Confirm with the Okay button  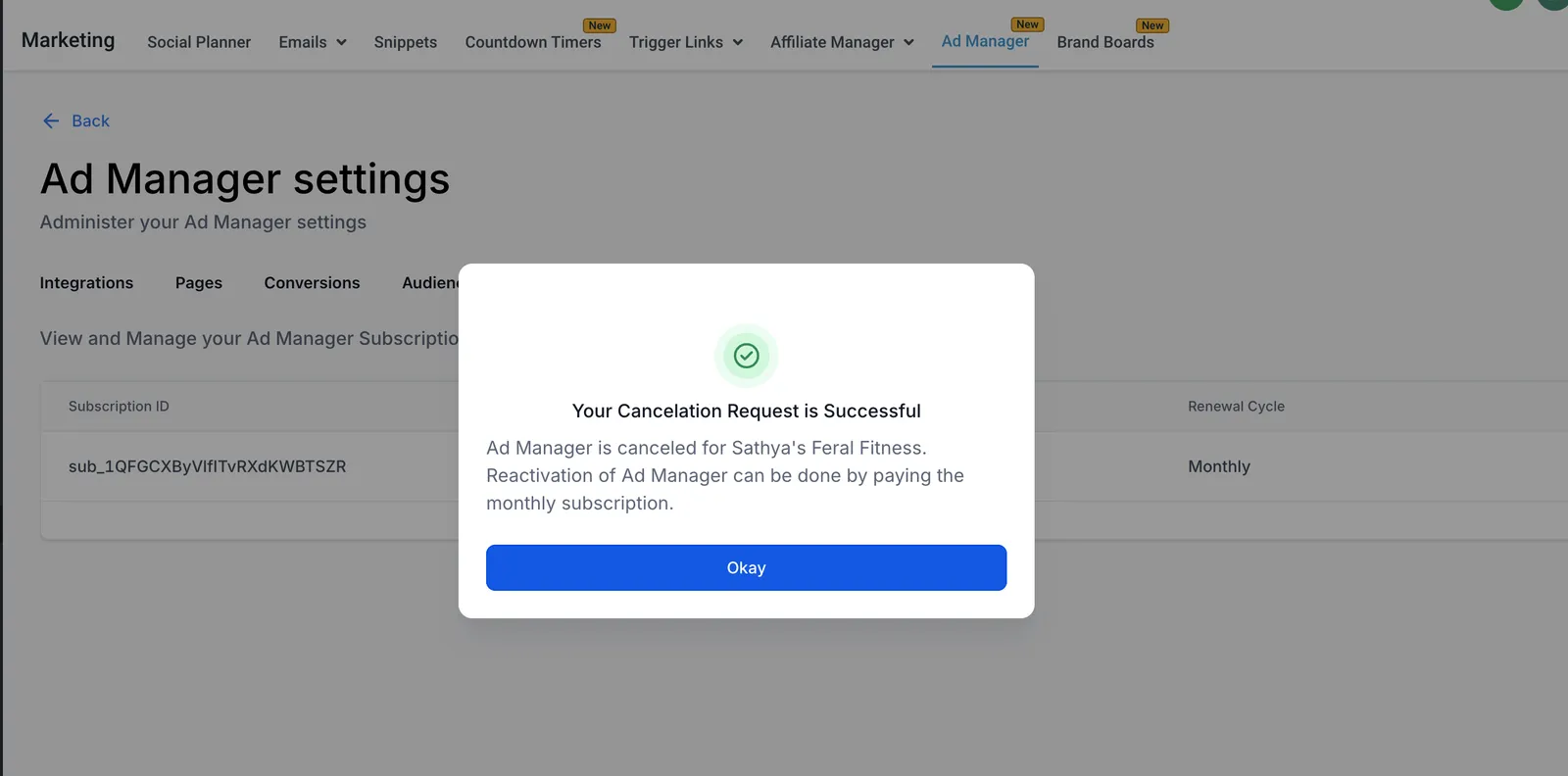click(747, 568)
